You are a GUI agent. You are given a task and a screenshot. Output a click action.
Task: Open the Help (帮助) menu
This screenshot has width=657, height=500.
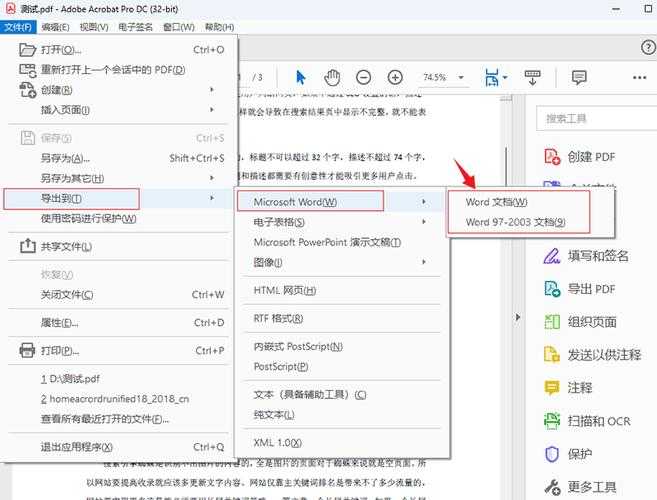pos(219,27)
